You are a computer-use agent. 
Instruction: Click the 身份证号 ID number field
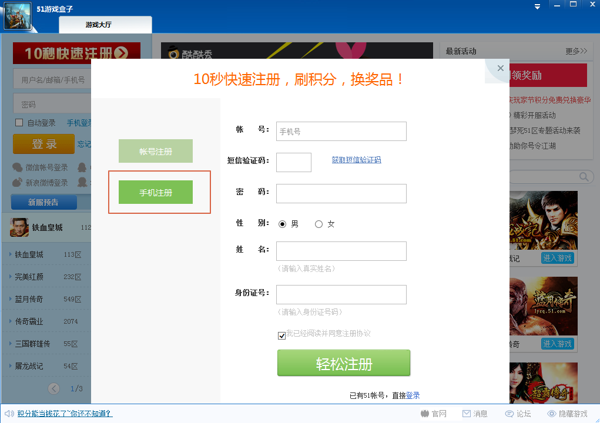tap(341, 294)
